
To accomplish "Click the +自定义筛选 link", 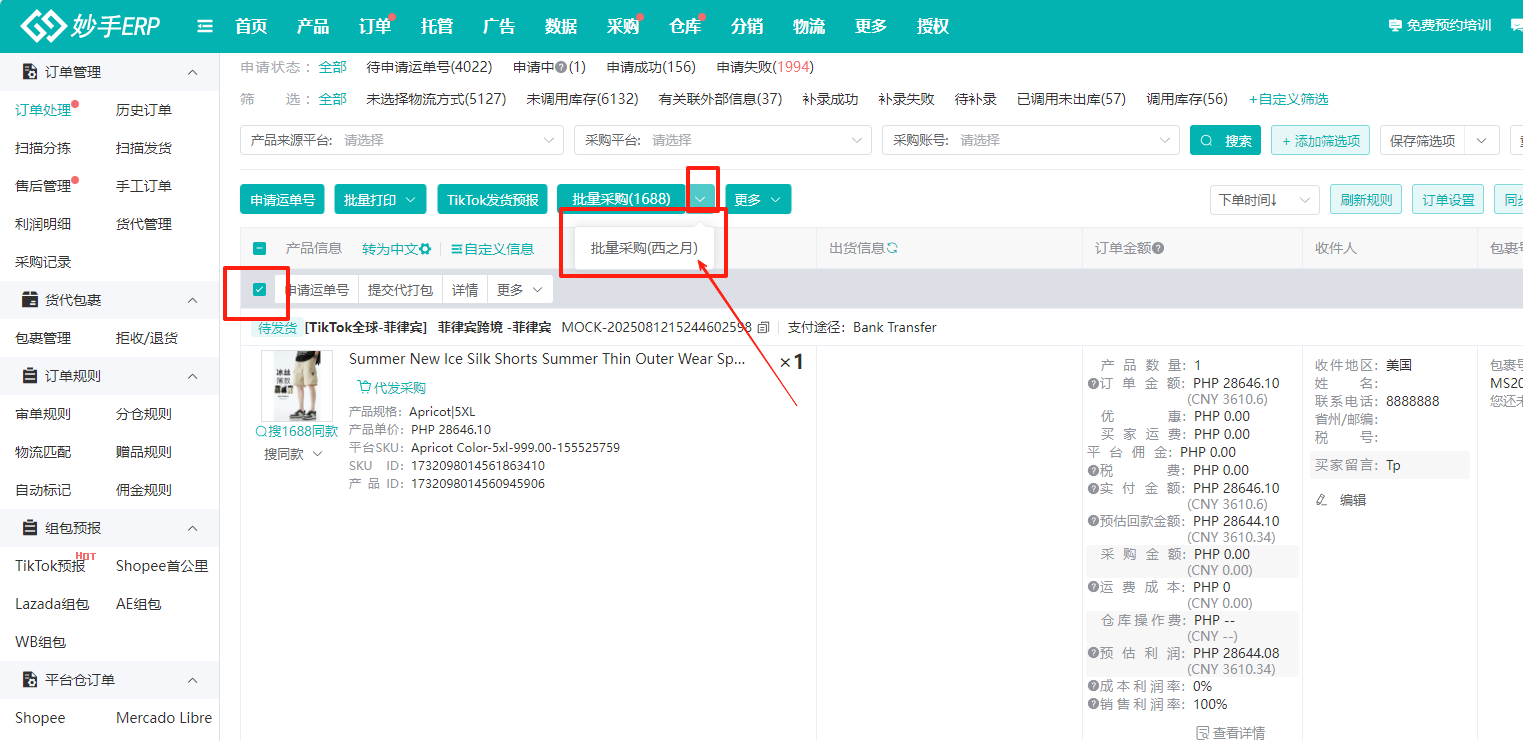I will tap(1289, 99).
